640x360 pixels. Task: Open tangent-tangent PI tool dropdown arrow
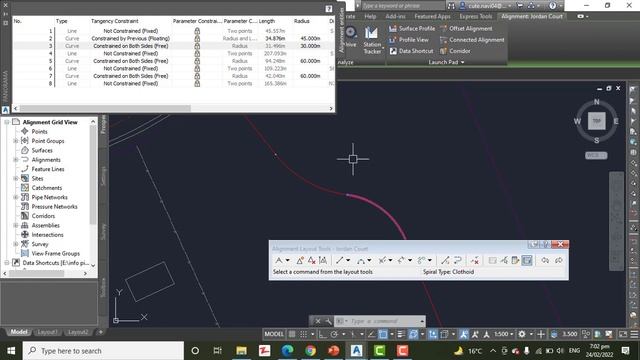click(288, 260)
